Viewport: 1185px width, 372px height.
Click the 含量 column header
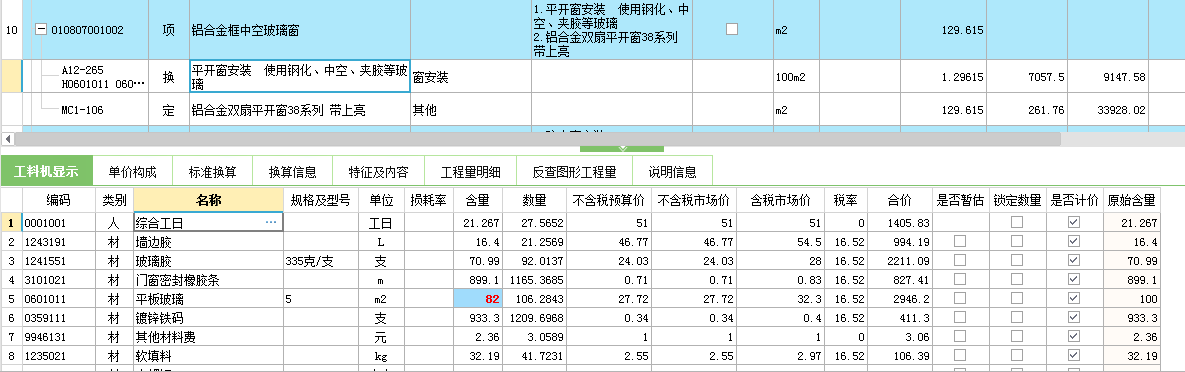coord(478,200)
